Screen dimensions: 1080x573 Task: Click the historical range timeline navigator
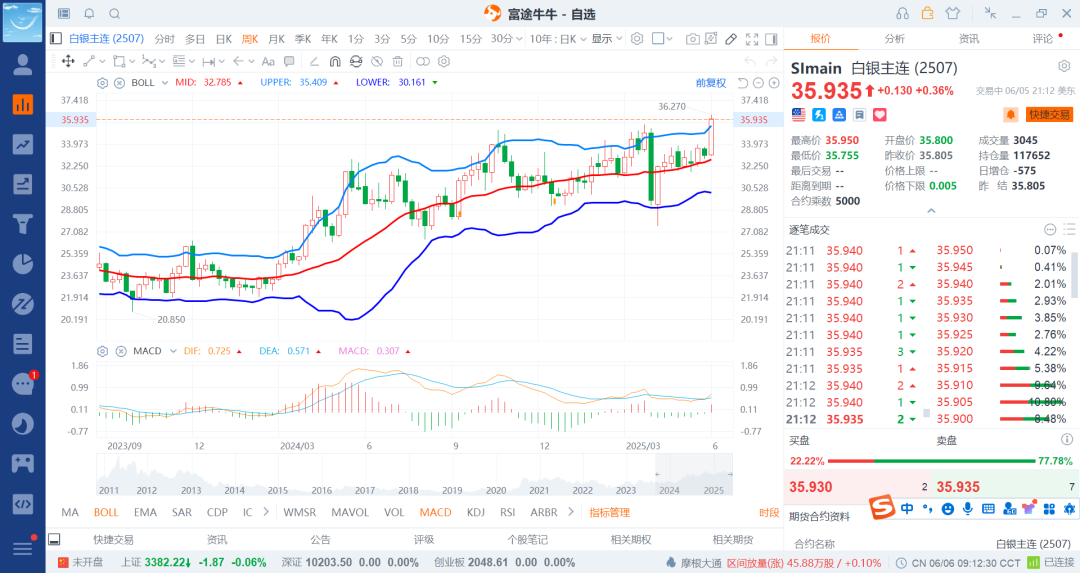(x=414, y=474)
